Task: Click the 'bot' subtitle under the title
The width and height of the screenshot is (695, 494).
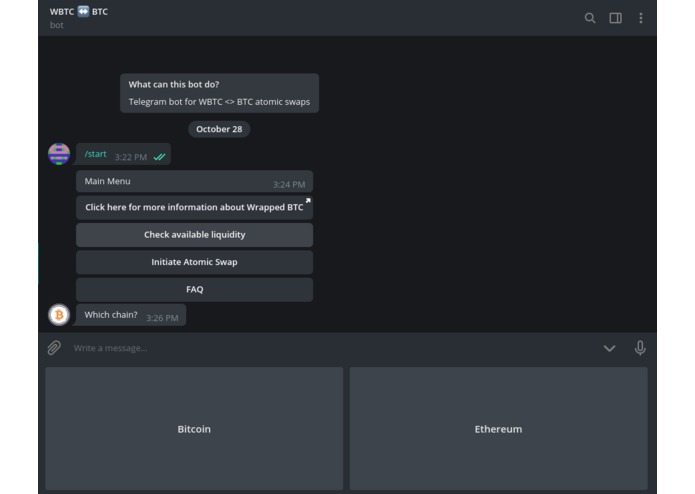Action: (x=56, y=25)
